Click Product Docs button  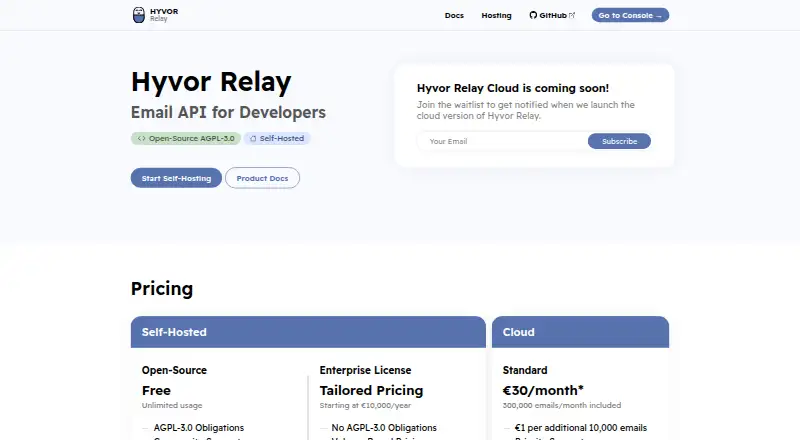262,178
